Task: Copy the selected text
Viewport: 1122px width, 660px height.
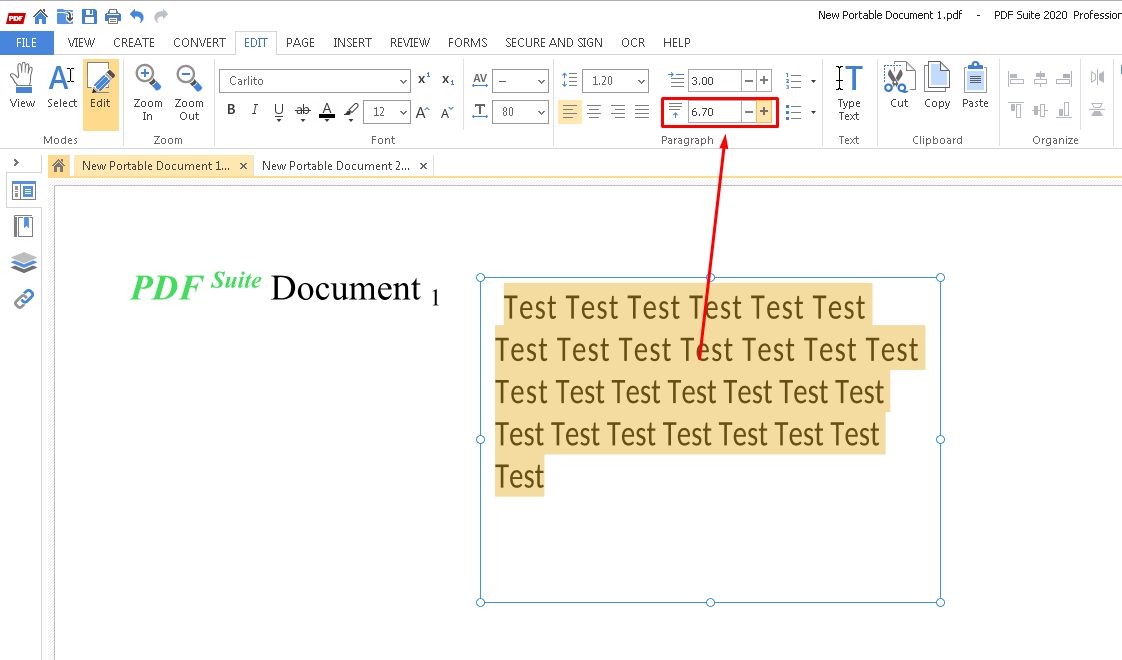Action: point(937,85)
